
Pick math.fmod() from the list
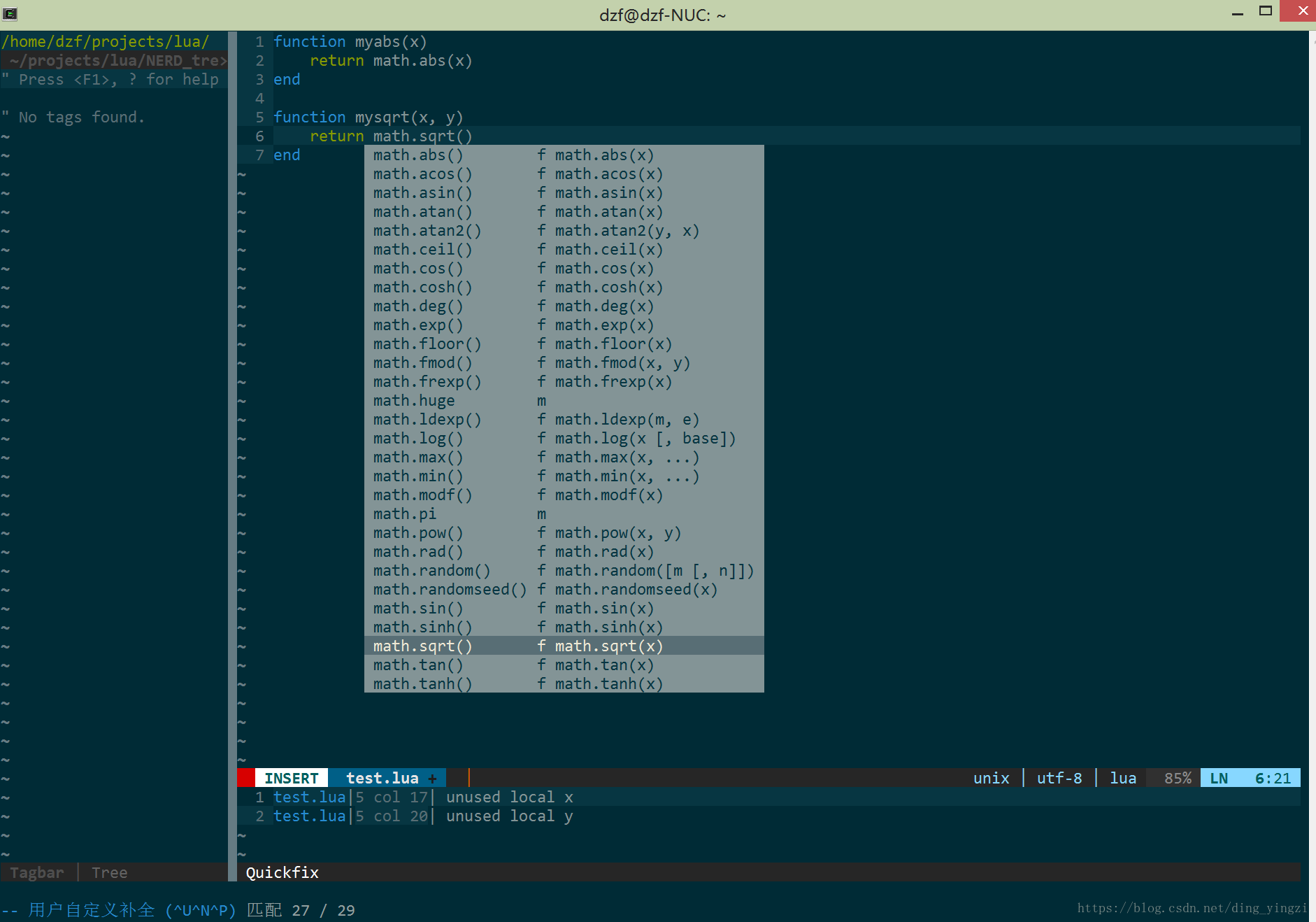564,363
